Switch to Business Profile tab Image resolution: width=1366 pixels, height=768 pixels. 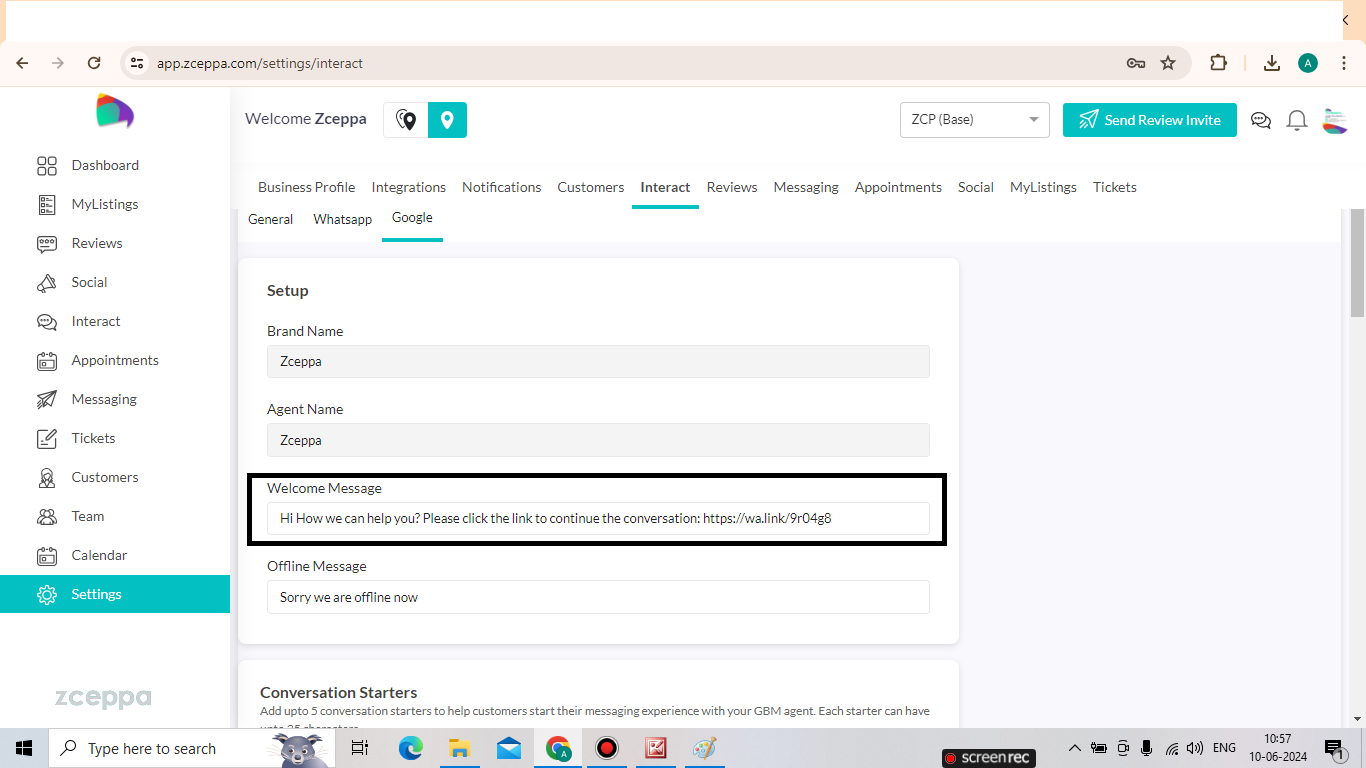click(306, 187)
